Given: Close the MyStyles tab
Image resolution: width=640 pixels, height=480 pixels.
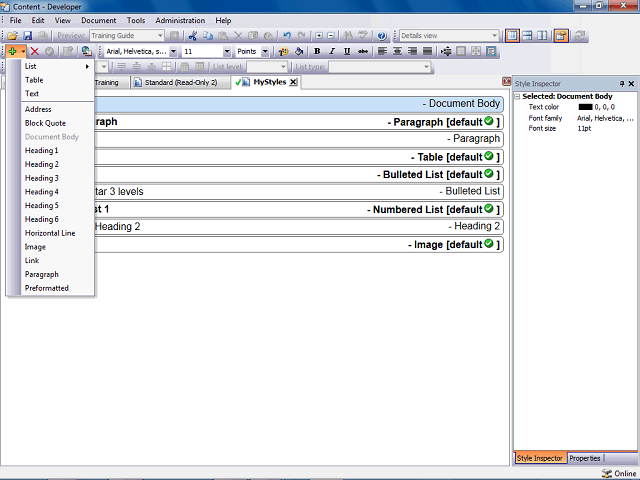Looking at the screenshot, I should click(293, 82).
